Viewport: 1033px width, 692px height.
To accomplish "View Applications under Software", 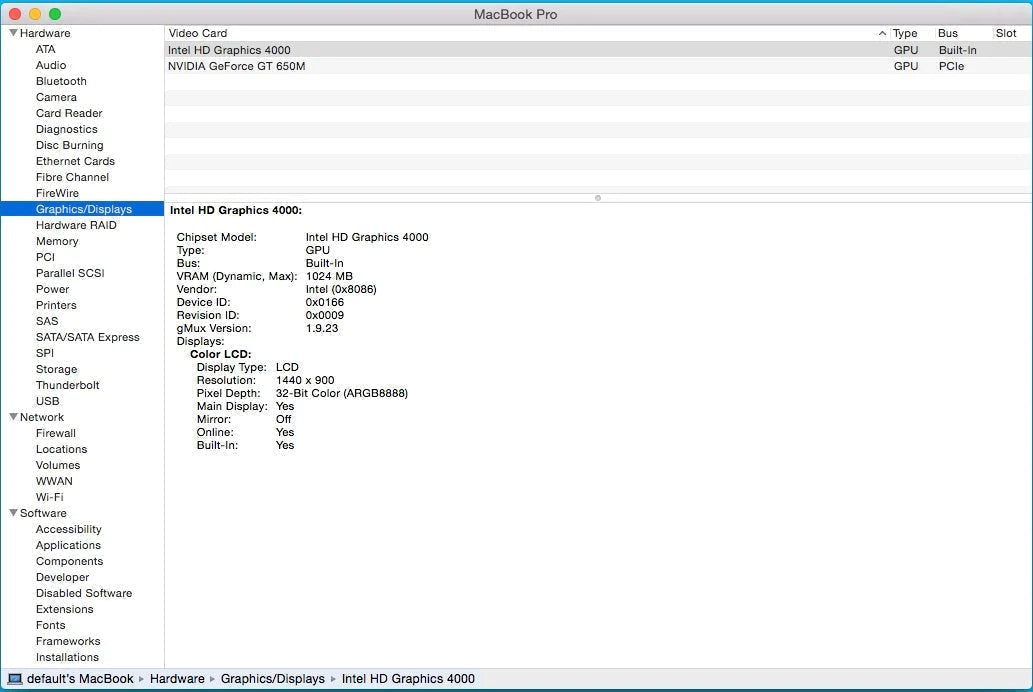I will tap(68, 545).
